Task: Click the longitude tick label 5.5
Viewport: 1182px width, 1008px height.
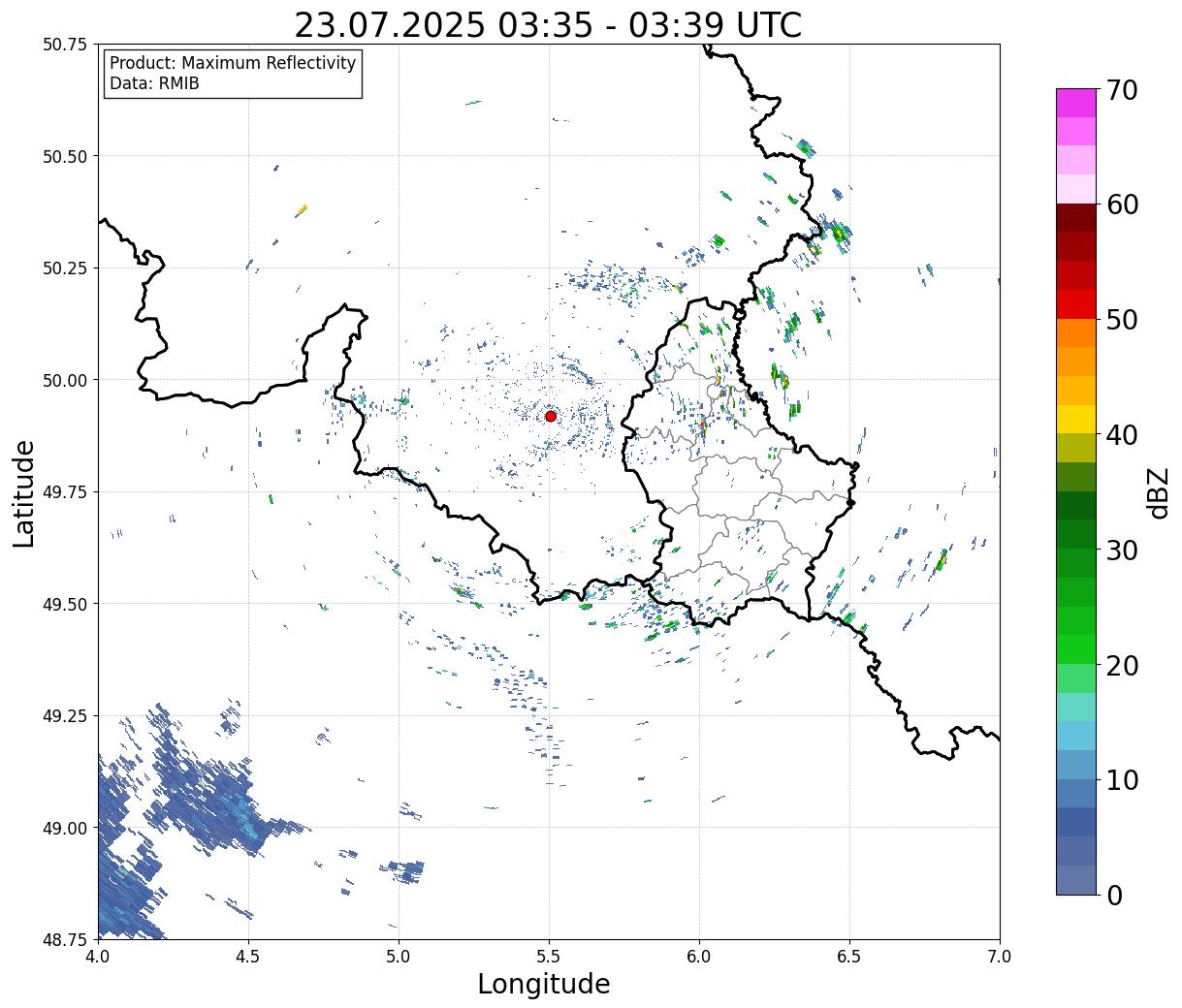Action: pos(549,957)
